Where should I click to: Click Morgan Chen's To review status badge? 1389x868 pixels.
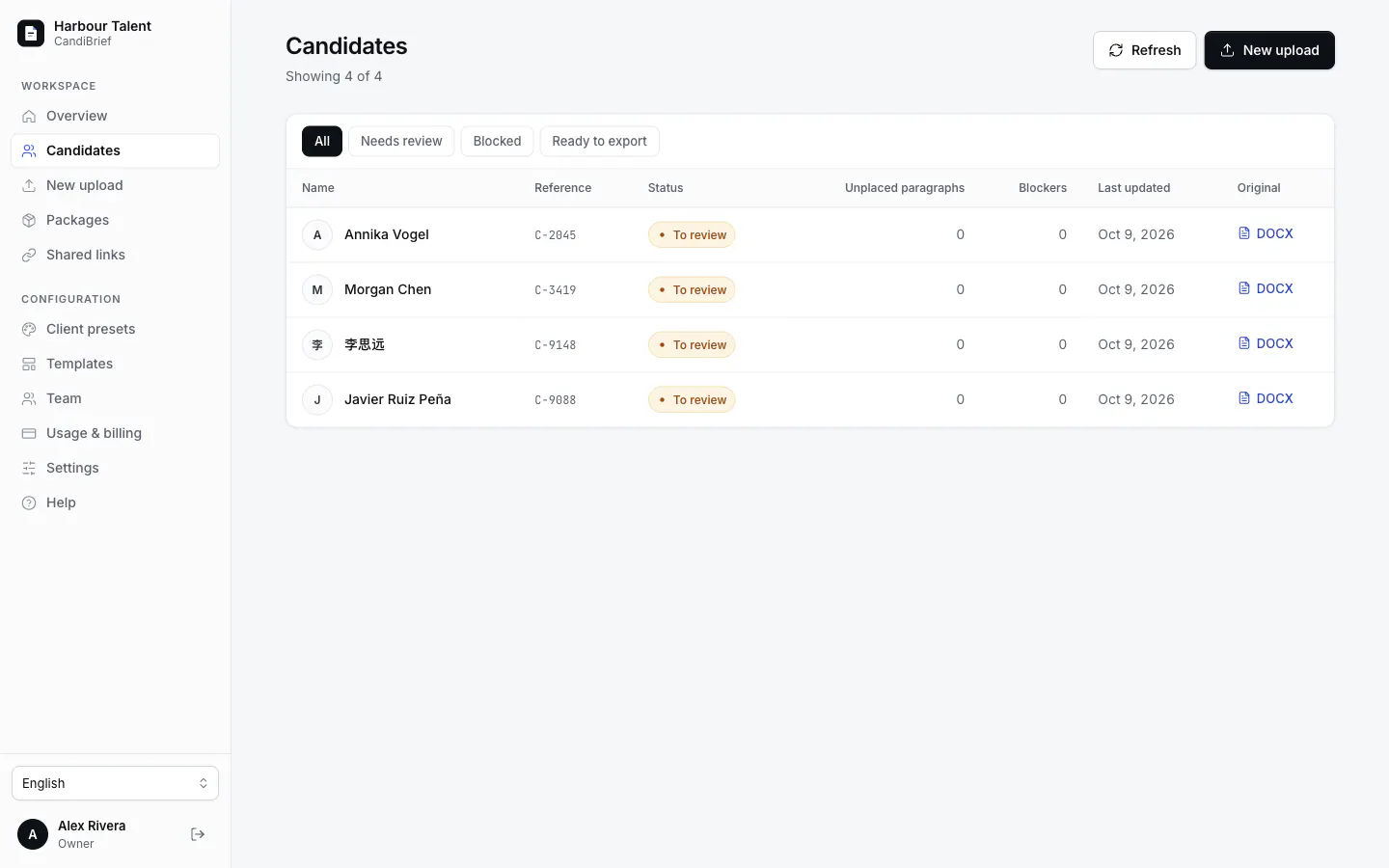tap(692, 289)
